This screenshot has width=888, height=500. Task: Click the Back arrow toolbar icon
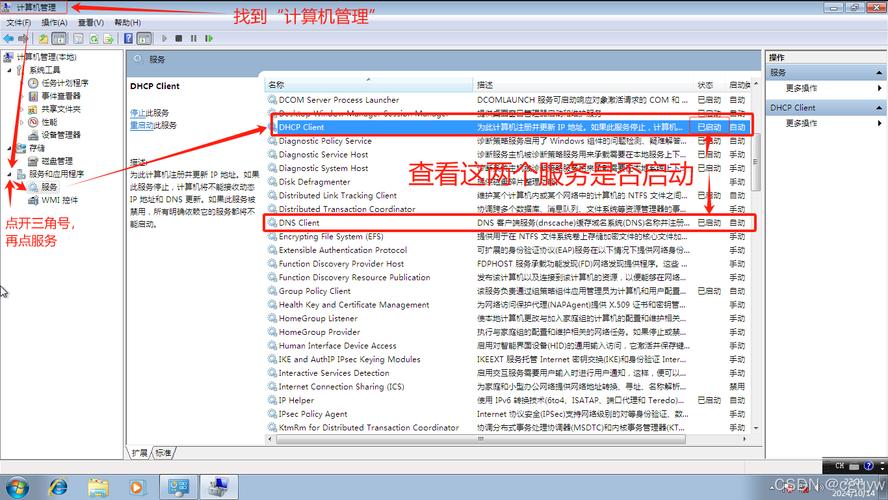coord(8,39)
